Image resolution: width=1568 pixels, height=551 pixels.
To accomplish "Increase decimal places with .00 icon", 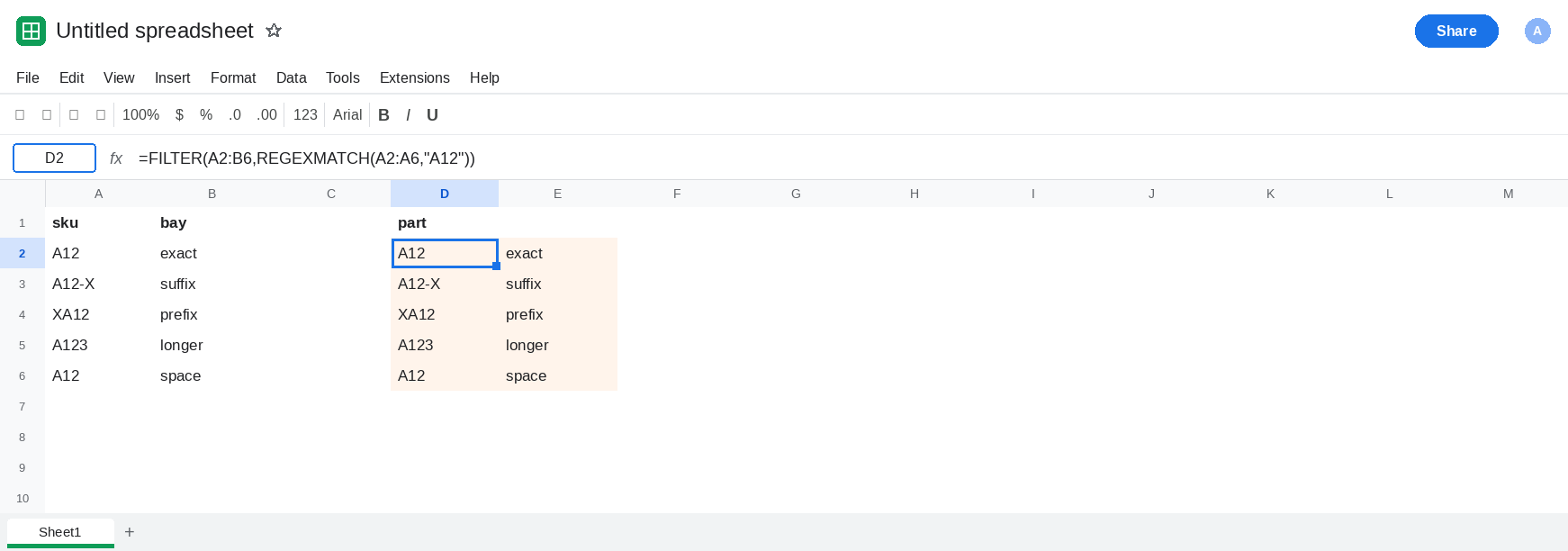I will (x=266, y=115).
